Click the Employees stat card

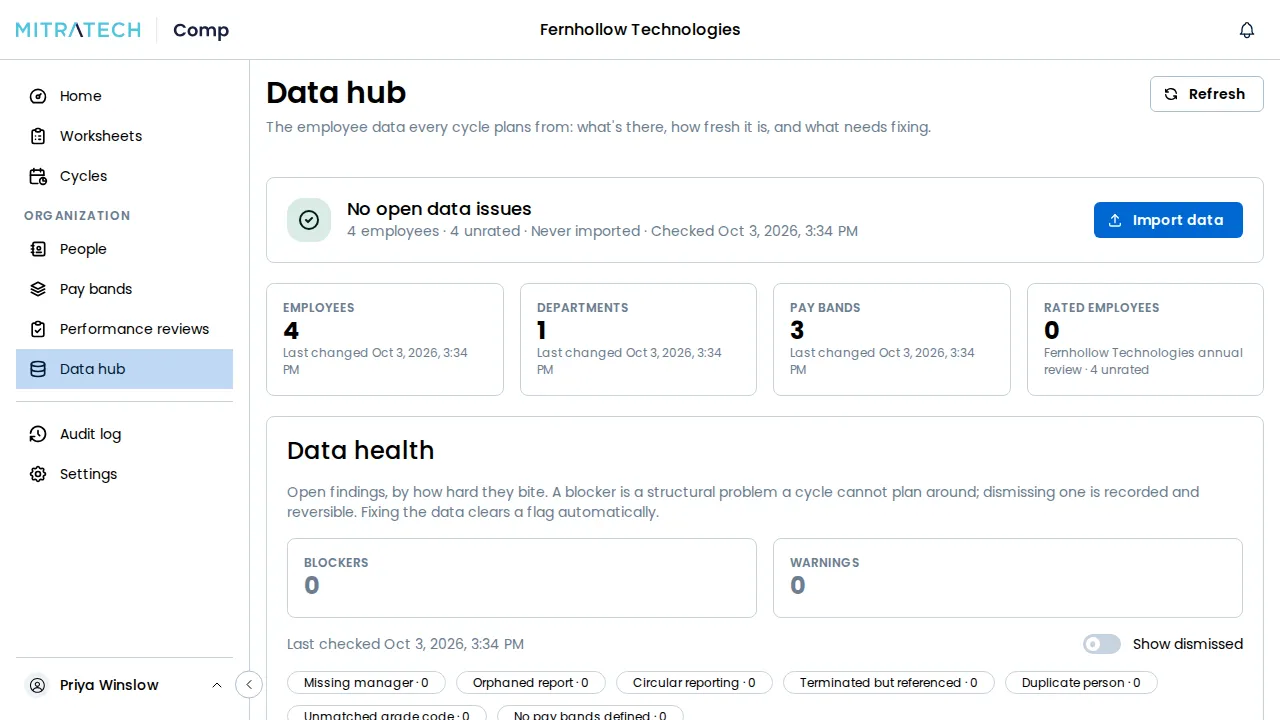(x=385, y=339)
